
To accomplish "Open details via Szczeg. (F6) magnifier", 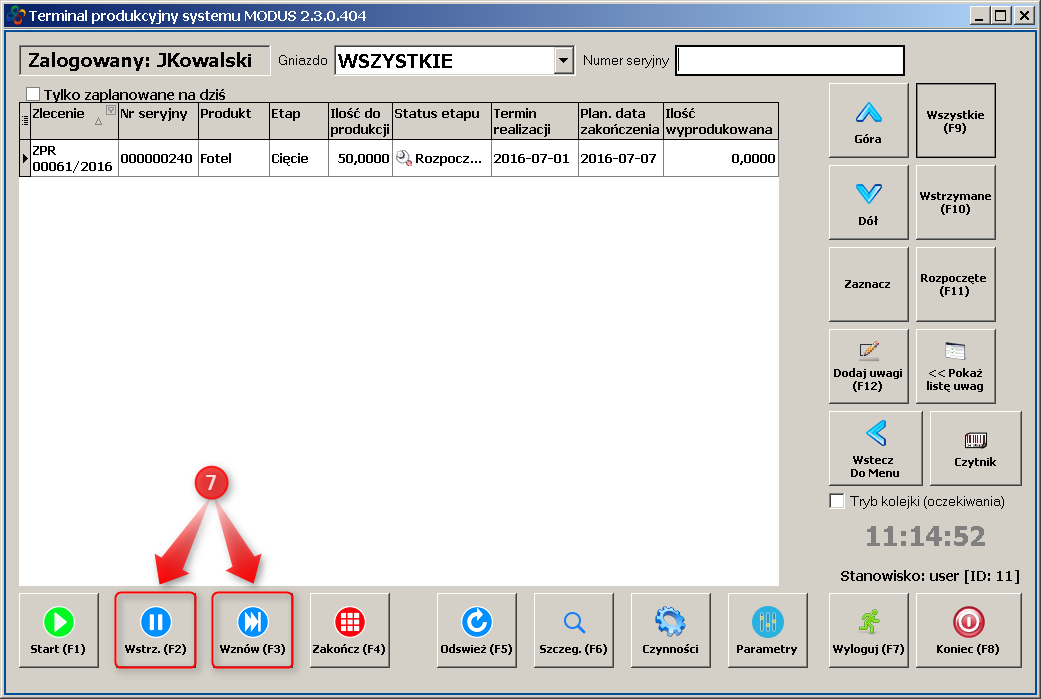I will [573, 630].
